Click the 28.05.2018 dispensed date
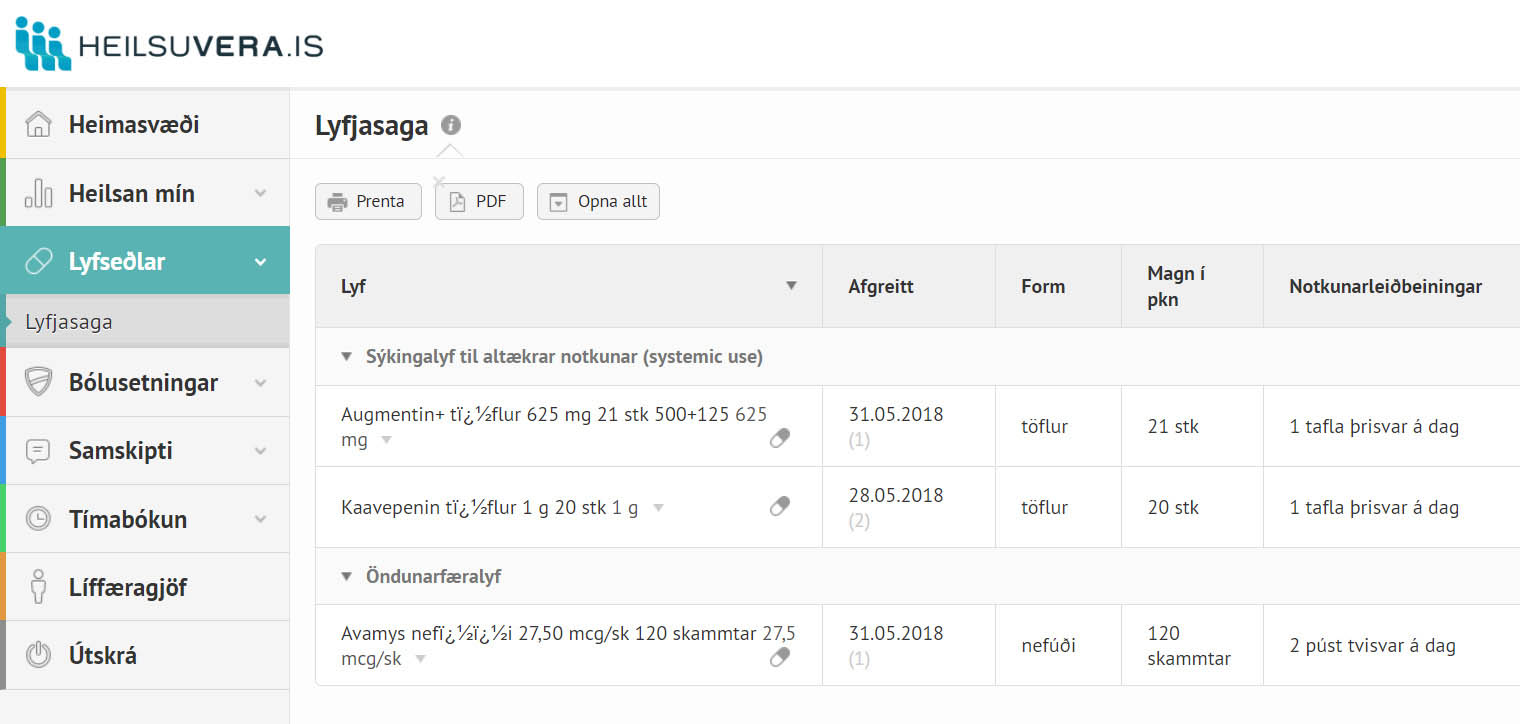 [x=896, y=495]
